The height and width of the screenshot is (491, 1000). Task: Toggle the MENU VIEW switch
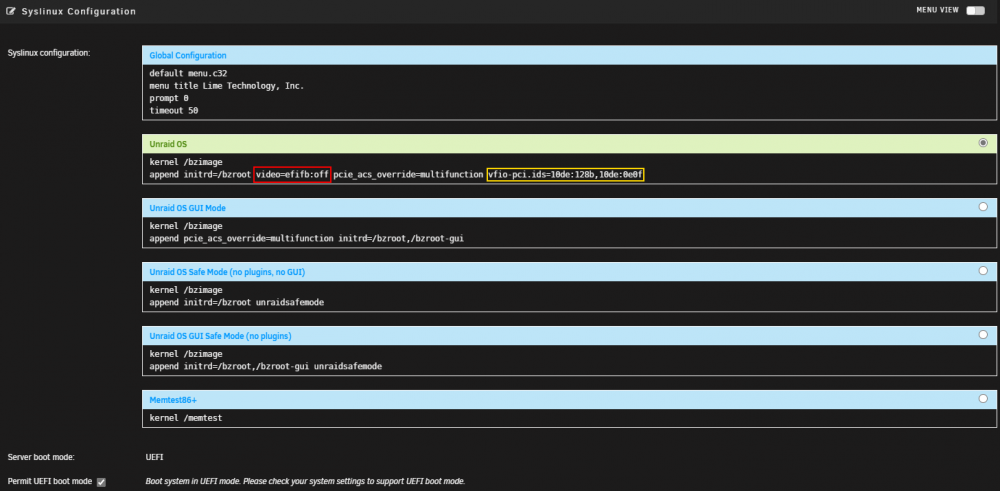click(975, 10)
